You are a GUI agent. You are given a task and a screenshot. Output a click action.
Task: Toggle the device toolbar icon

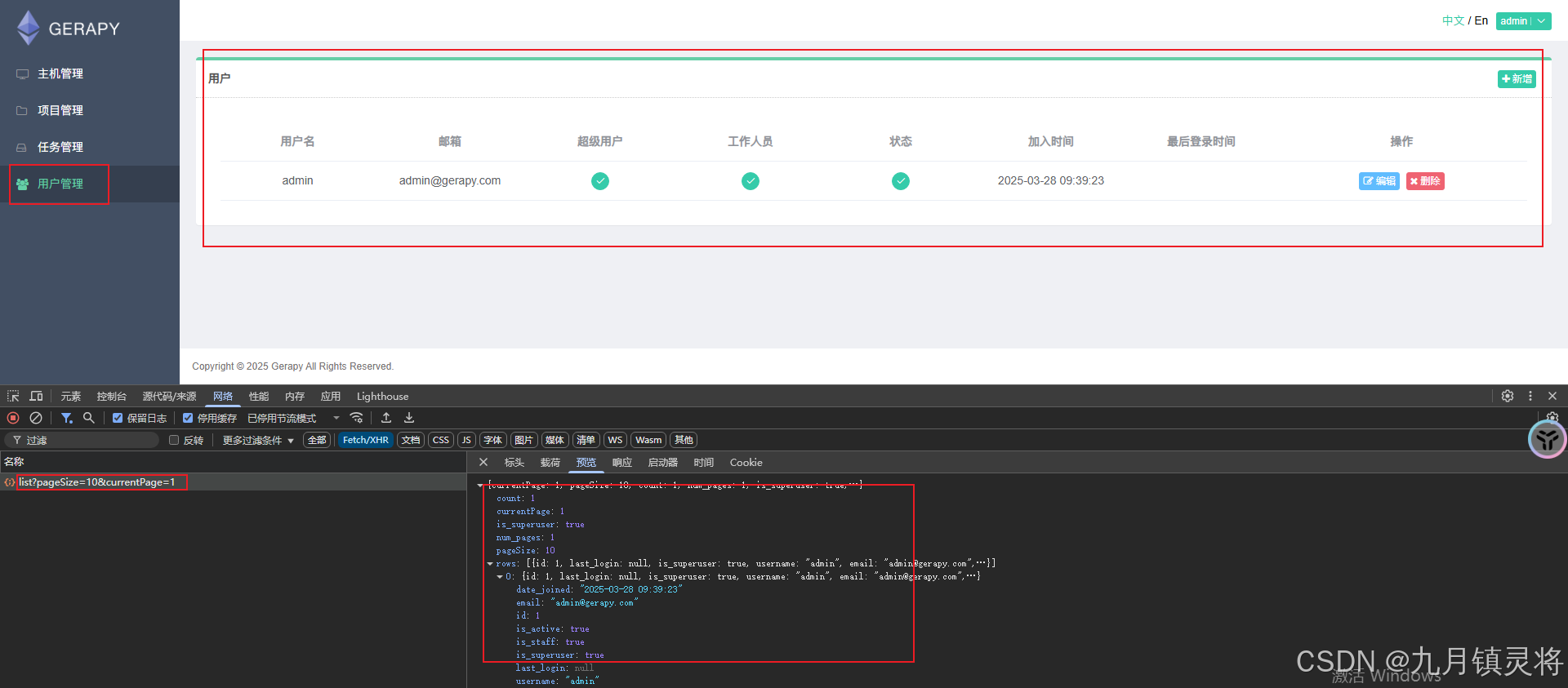pyautogui.click(x=36, y=396)
